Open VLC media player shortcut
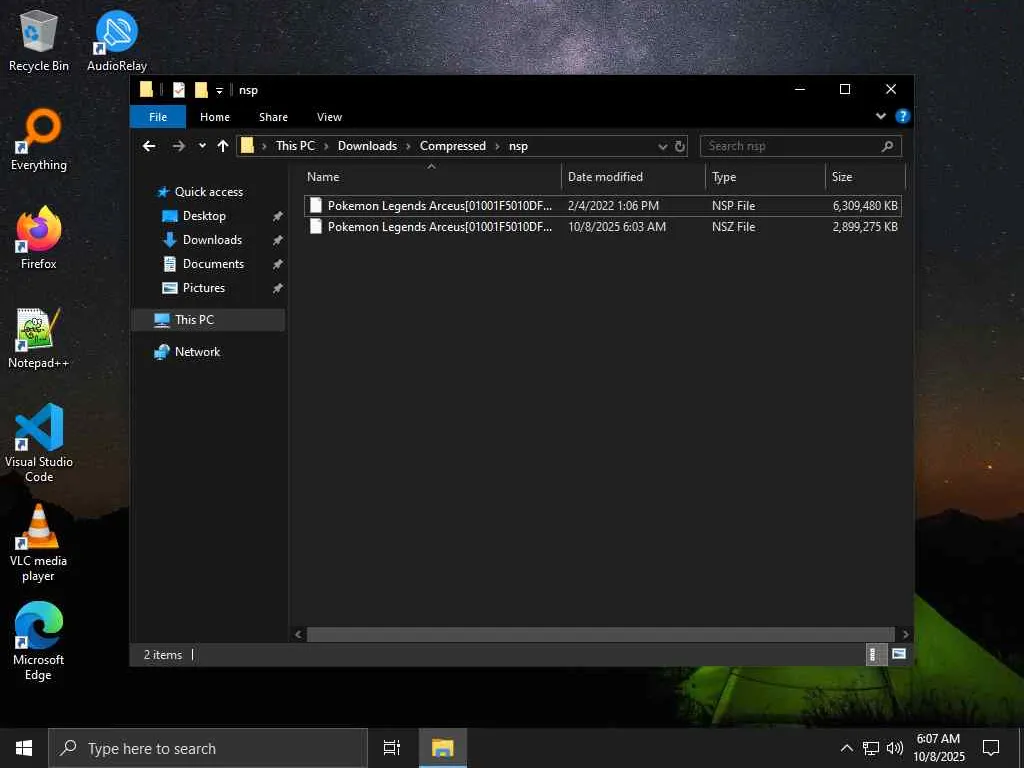This screenshot has width=1024, height=768. tap(39, 543)
